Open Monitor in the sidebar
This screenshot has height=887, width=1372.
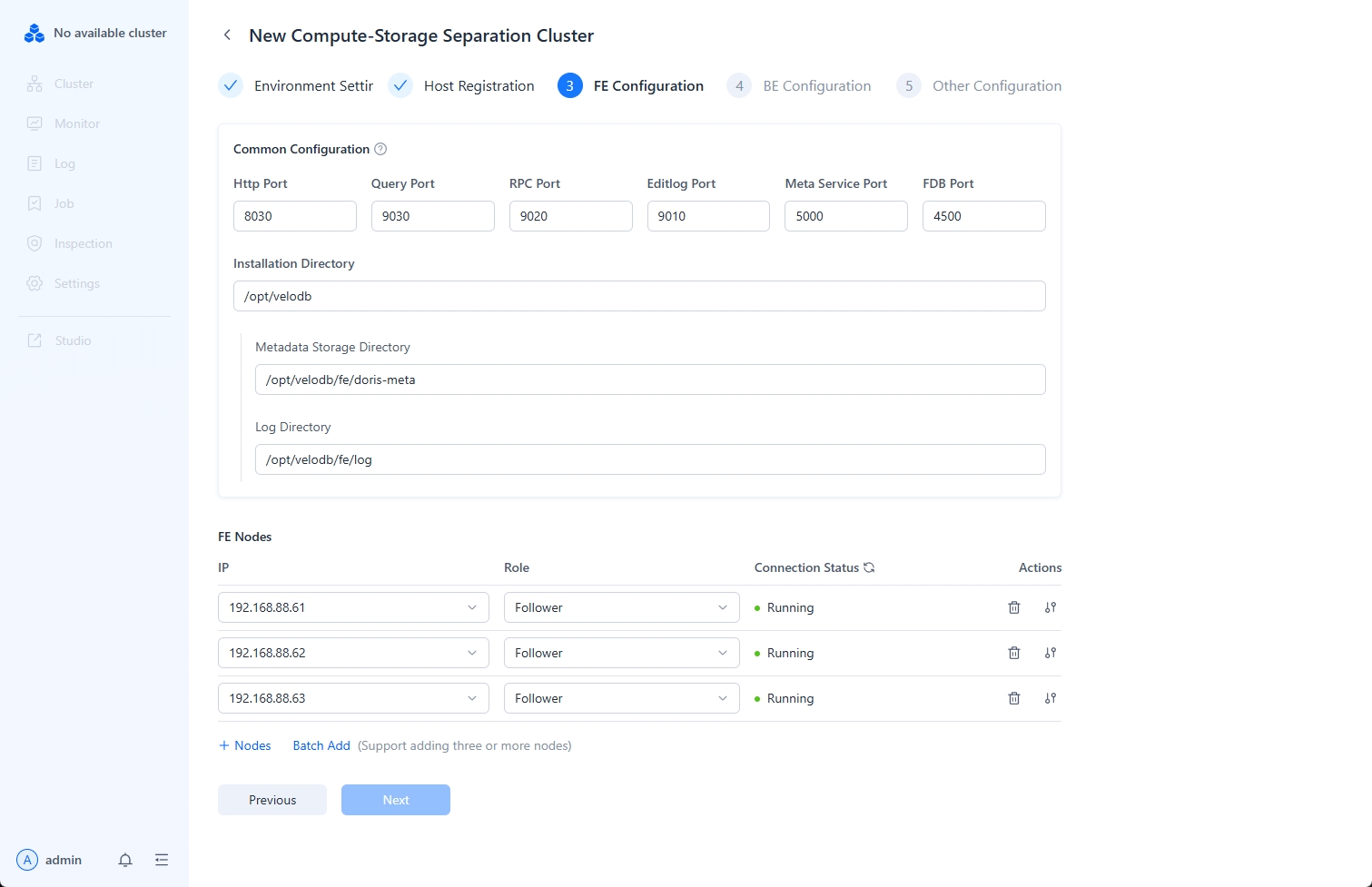pyautogui.click(x=76, y=123)
